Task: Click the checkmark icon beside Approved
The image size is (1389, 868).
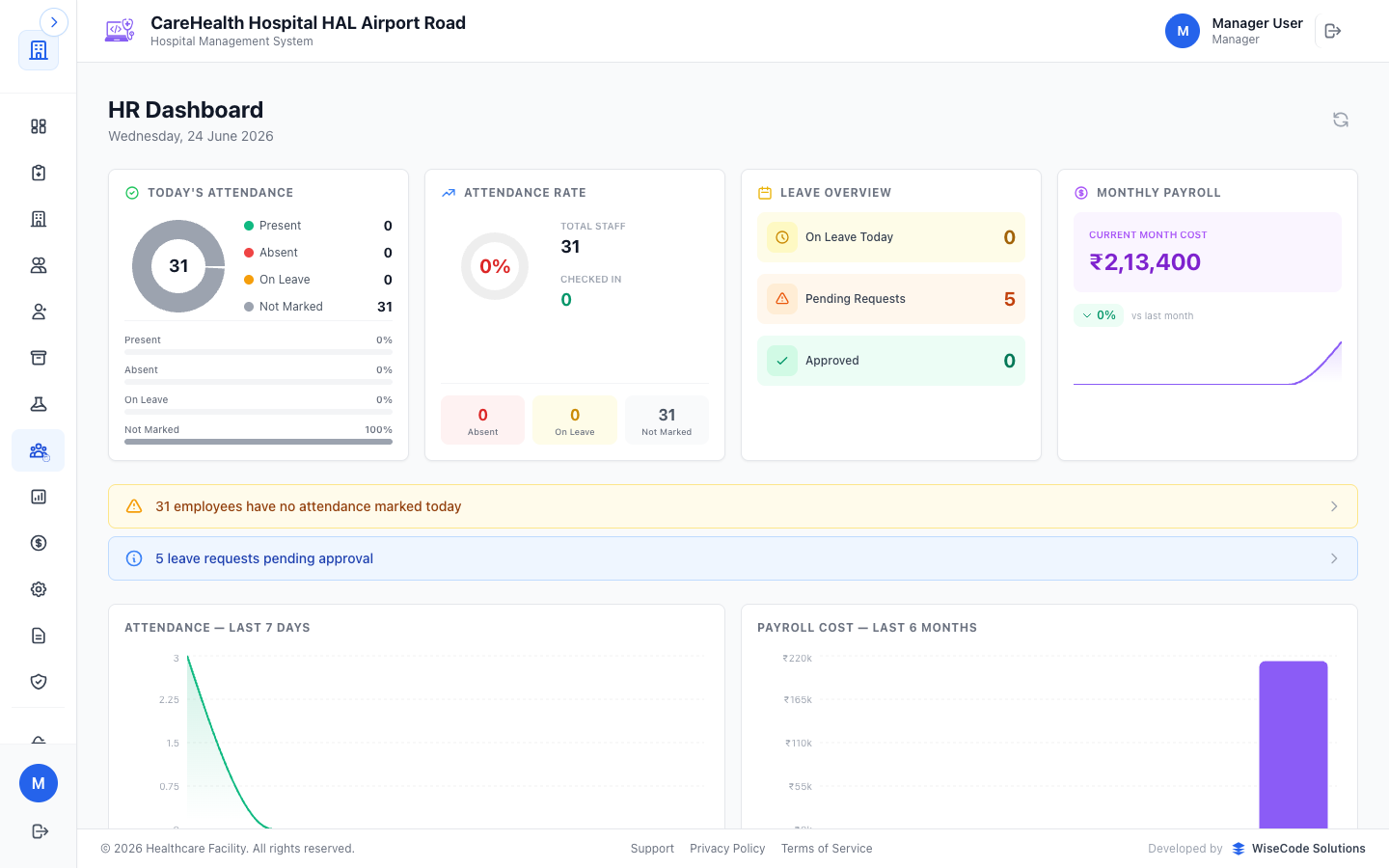Action: pyautogui.click(x=782, y=361)
